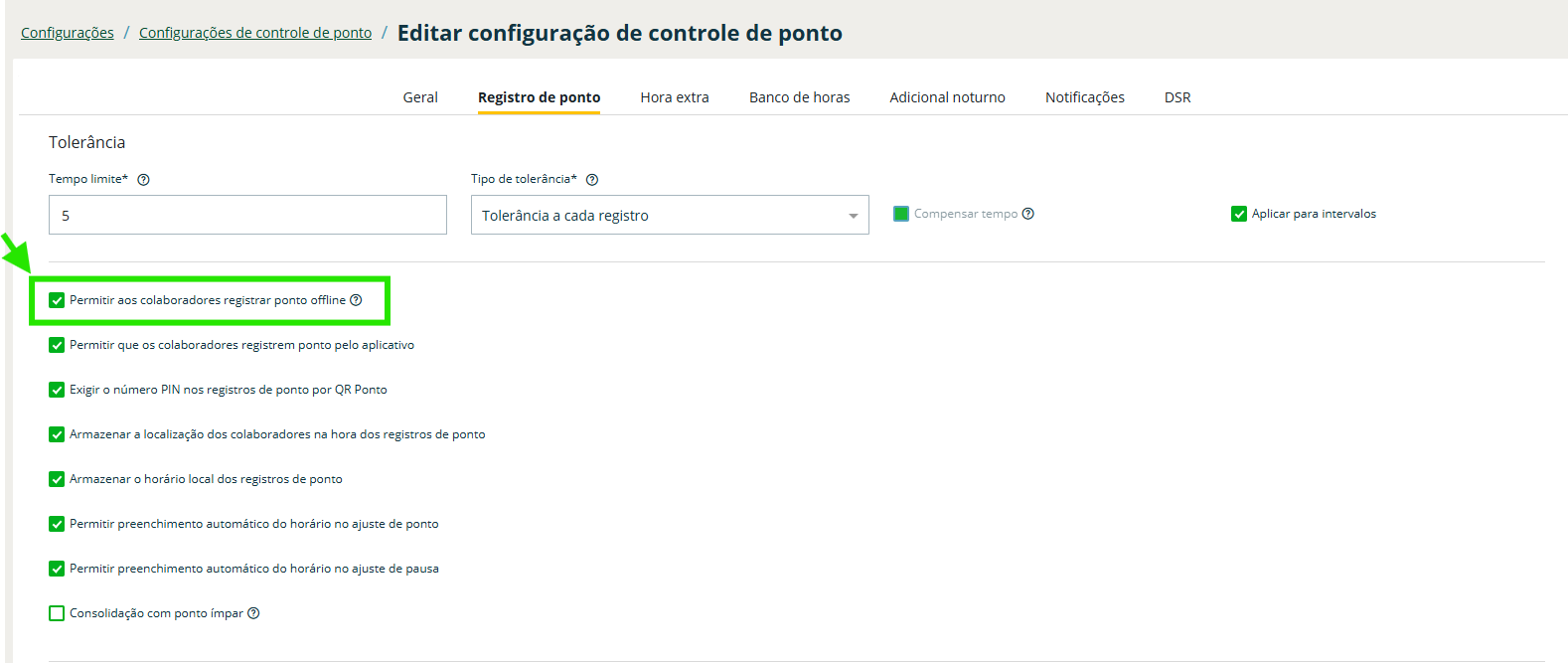Toggle Compensar tempo checkbox
Viewport: 1568px width, 663px height.
tap(901, 214)
